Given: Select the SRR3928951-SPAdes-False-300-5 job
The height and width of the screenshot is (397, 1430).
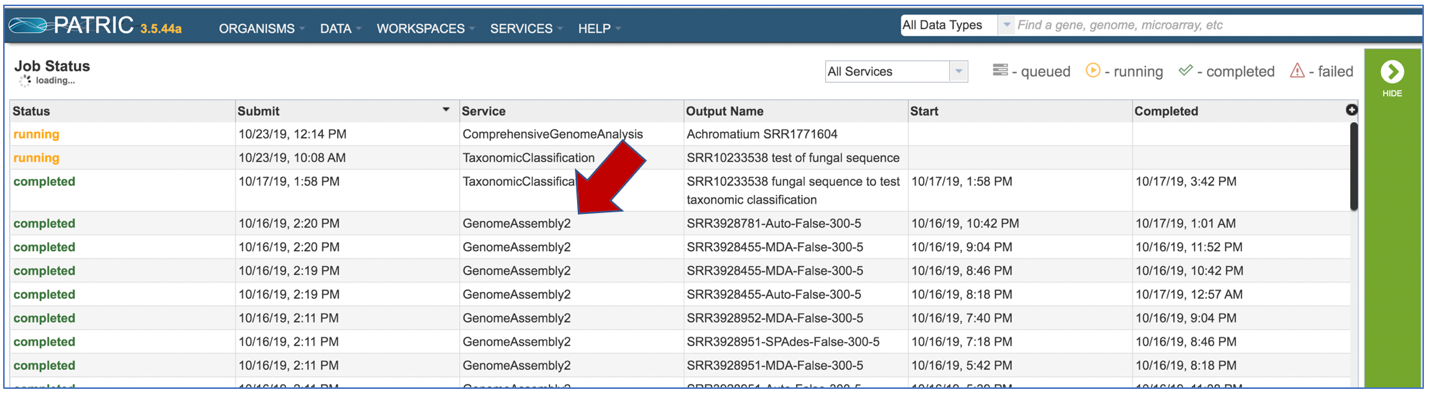Looking at the screenshot, I should 783,342.
